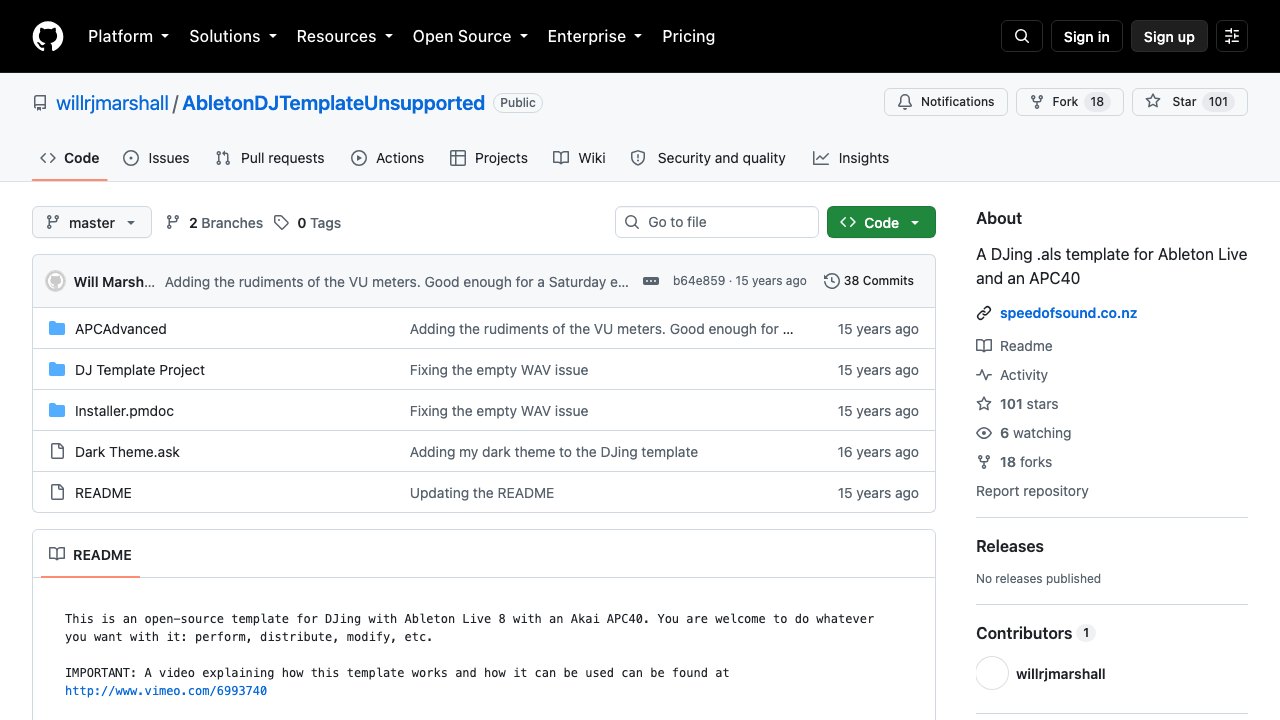The height and width of the screenshot is (720, 1280).
Task: Select the Code tab
Action: coord(70,158)
